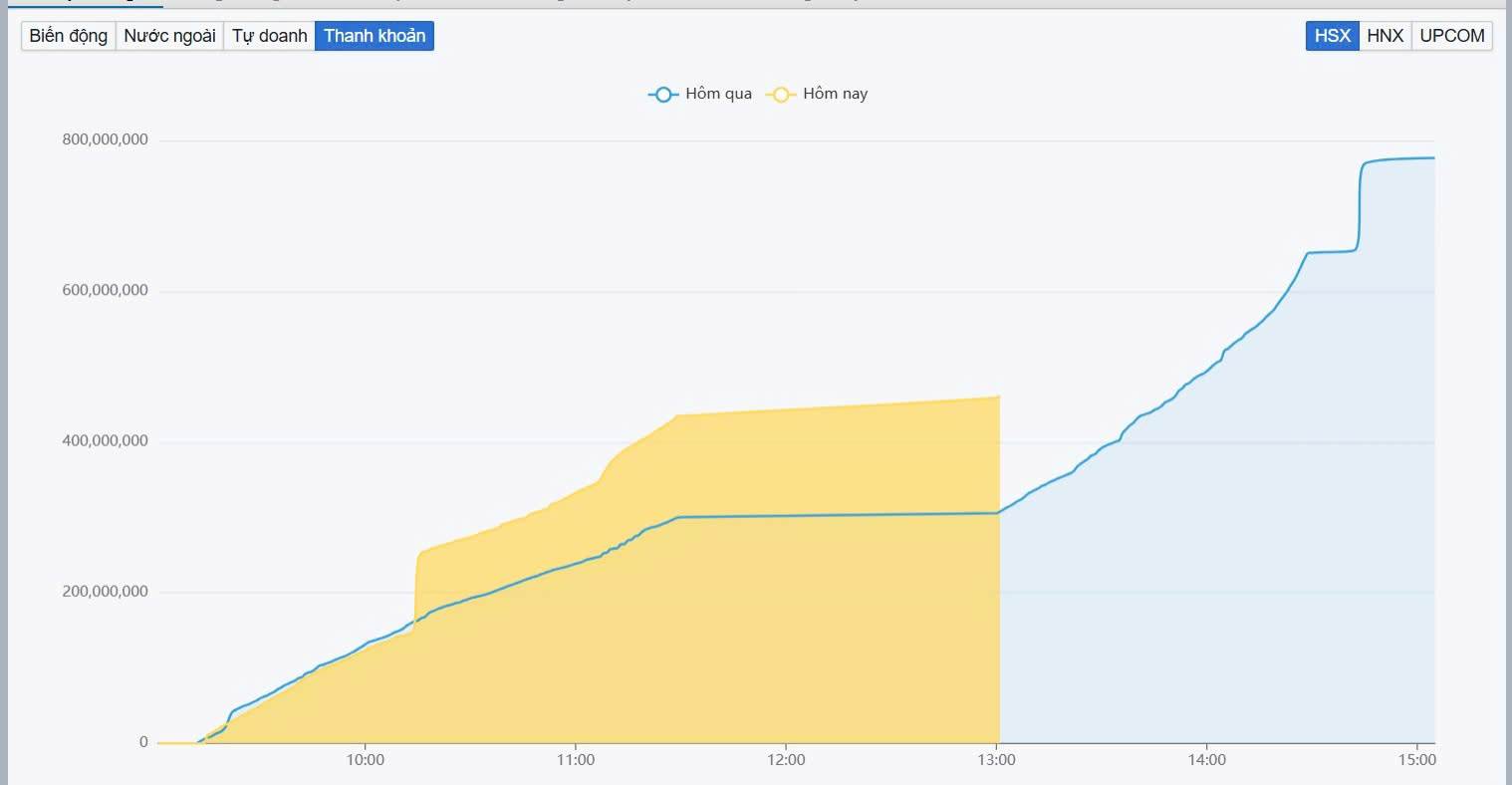The width and height of the screenshot is (1512, 785).
Task: Switch to the Biến động tab
Action: point(69,36)
